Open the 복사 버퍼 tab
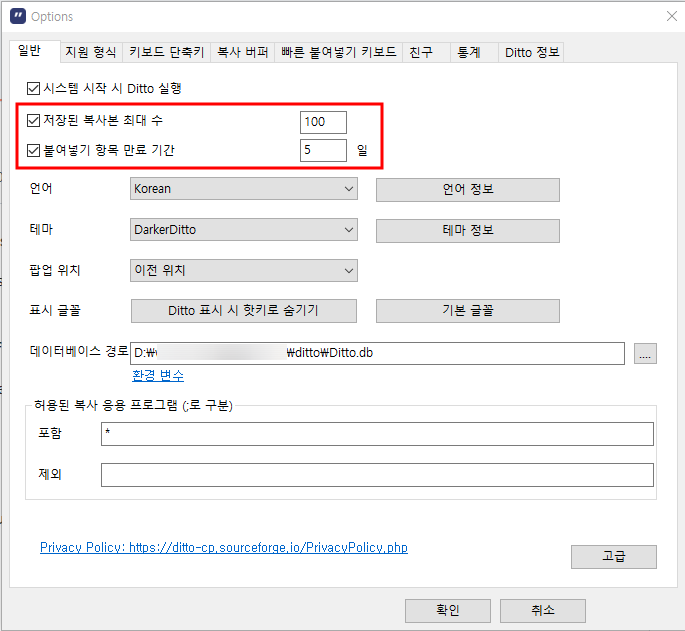 (242, 52)
